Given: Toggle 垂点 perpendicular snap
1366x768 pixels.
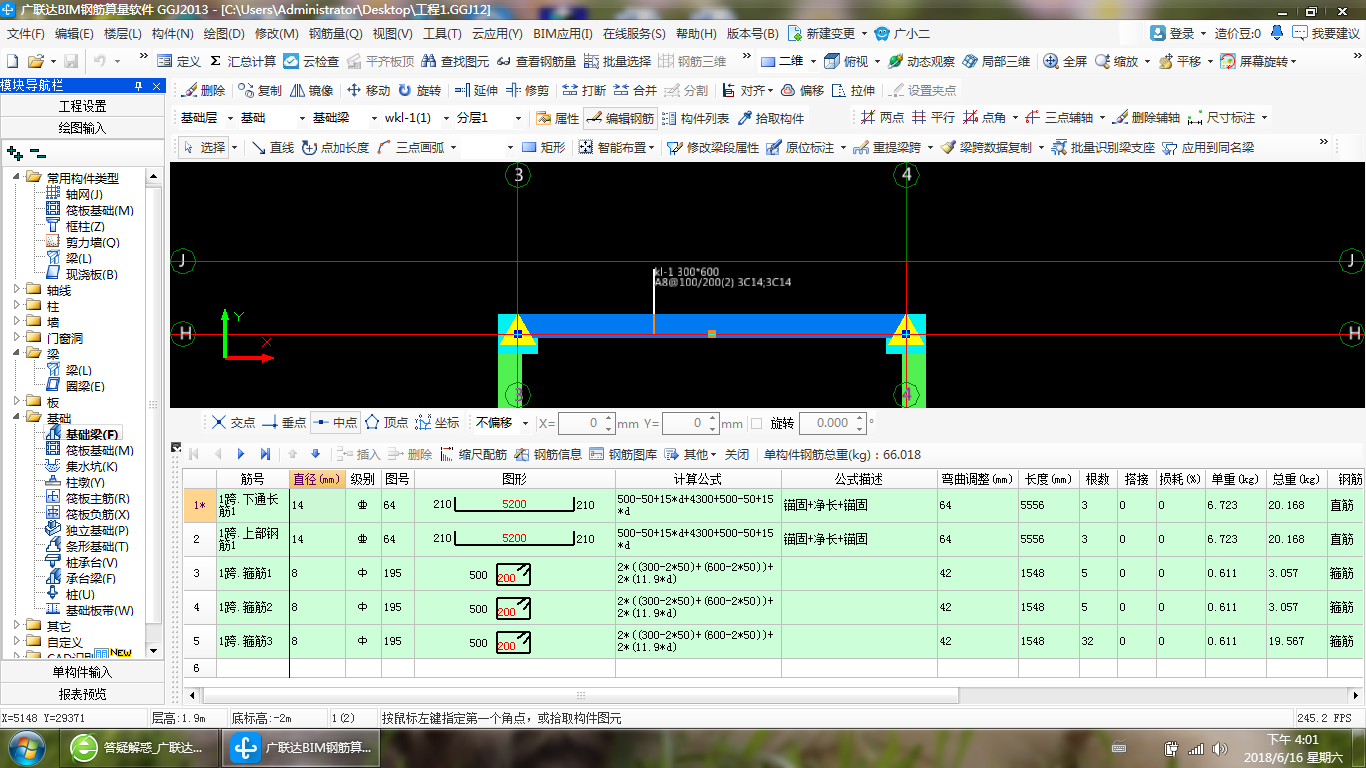Looking at the screenshot, I should tap(283, 423).
